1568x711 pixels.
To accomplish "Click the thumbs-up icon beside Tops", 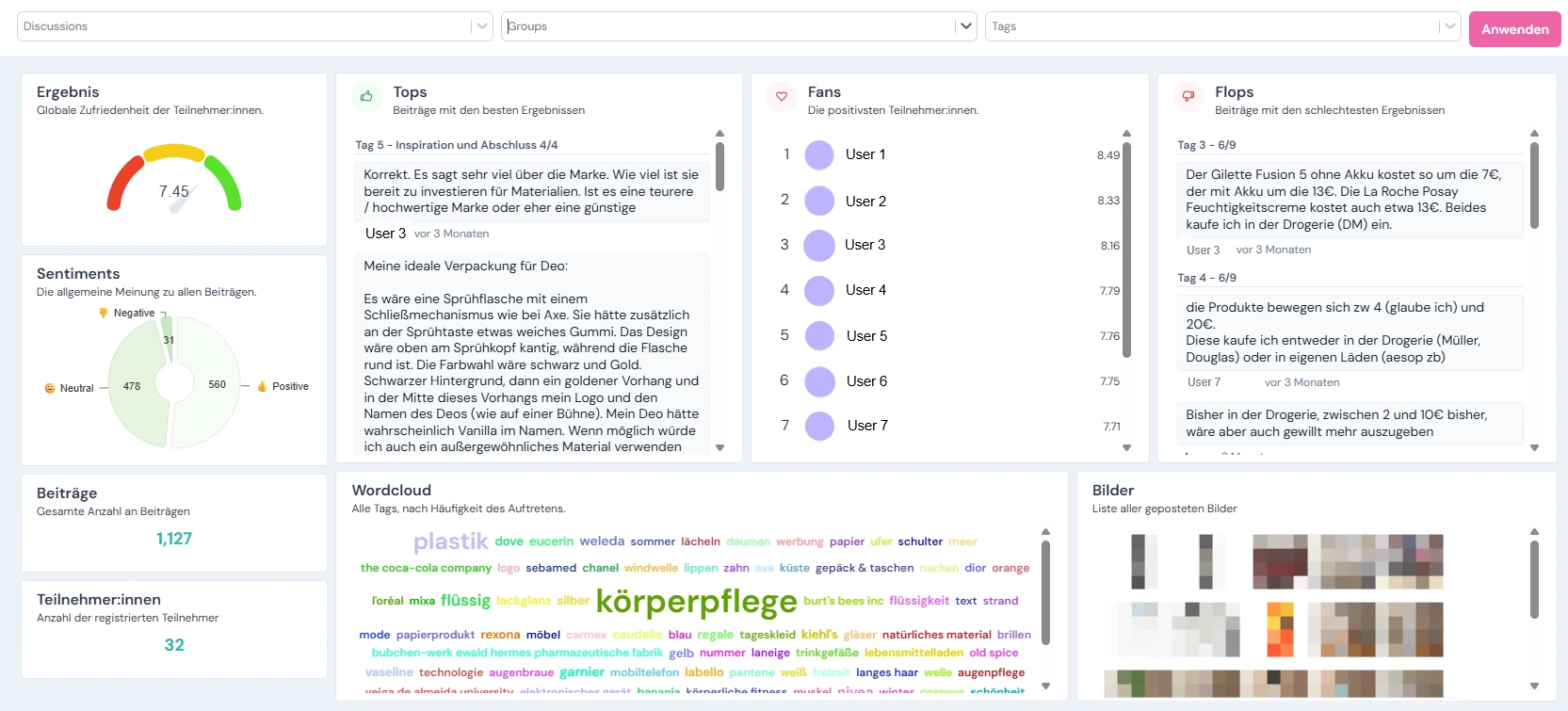I will (366, 96).
